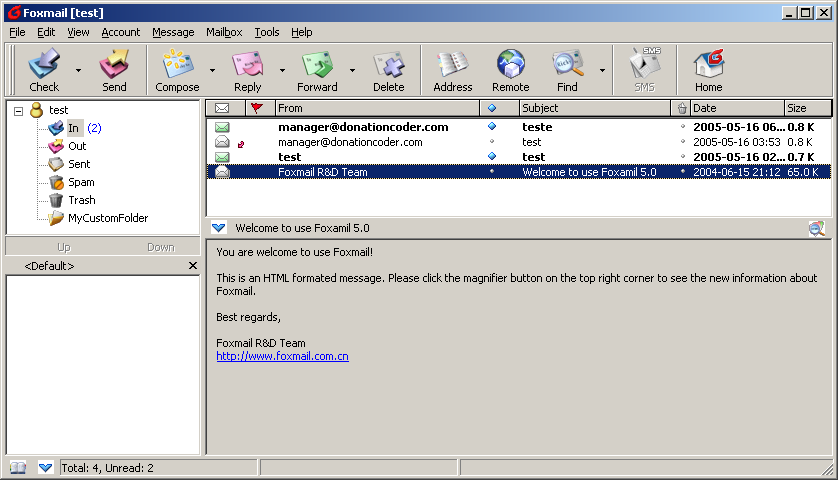Delete the selected message
The image size is (838, 480).
pyautogui.click(x=389, y=70)
